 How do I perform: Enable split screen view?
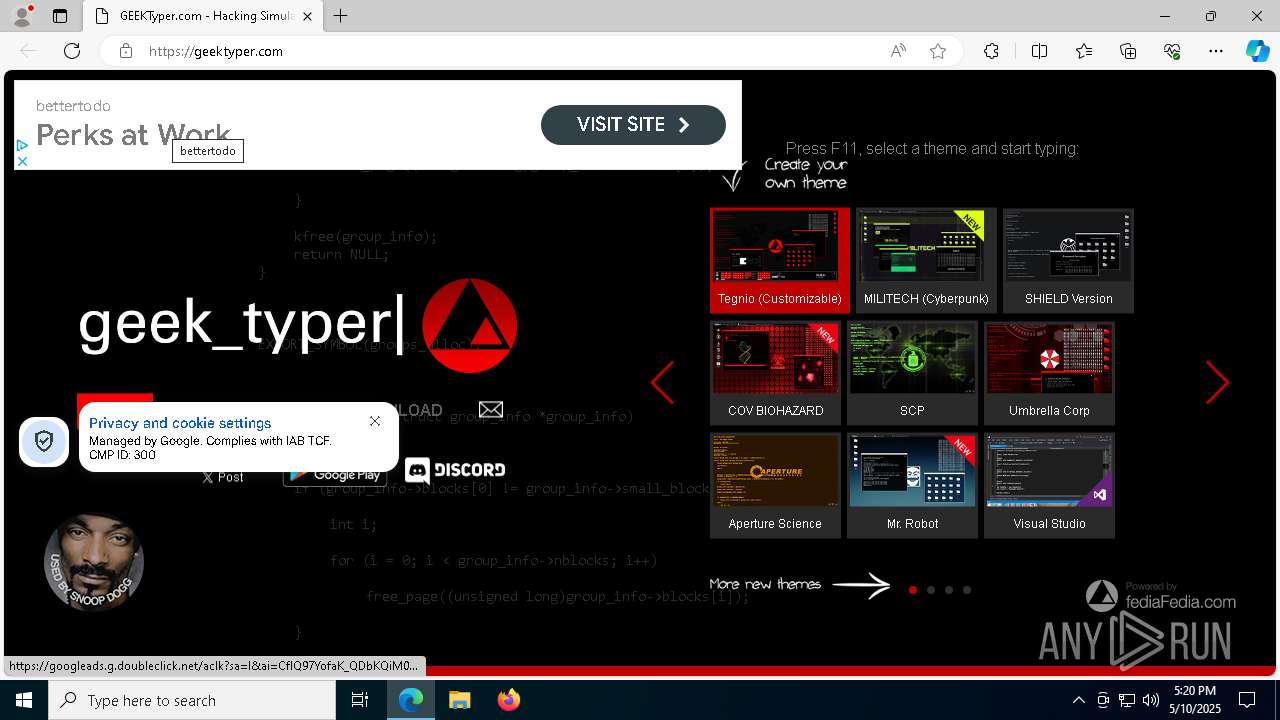pyautogui.click(x=1039, y=51)
